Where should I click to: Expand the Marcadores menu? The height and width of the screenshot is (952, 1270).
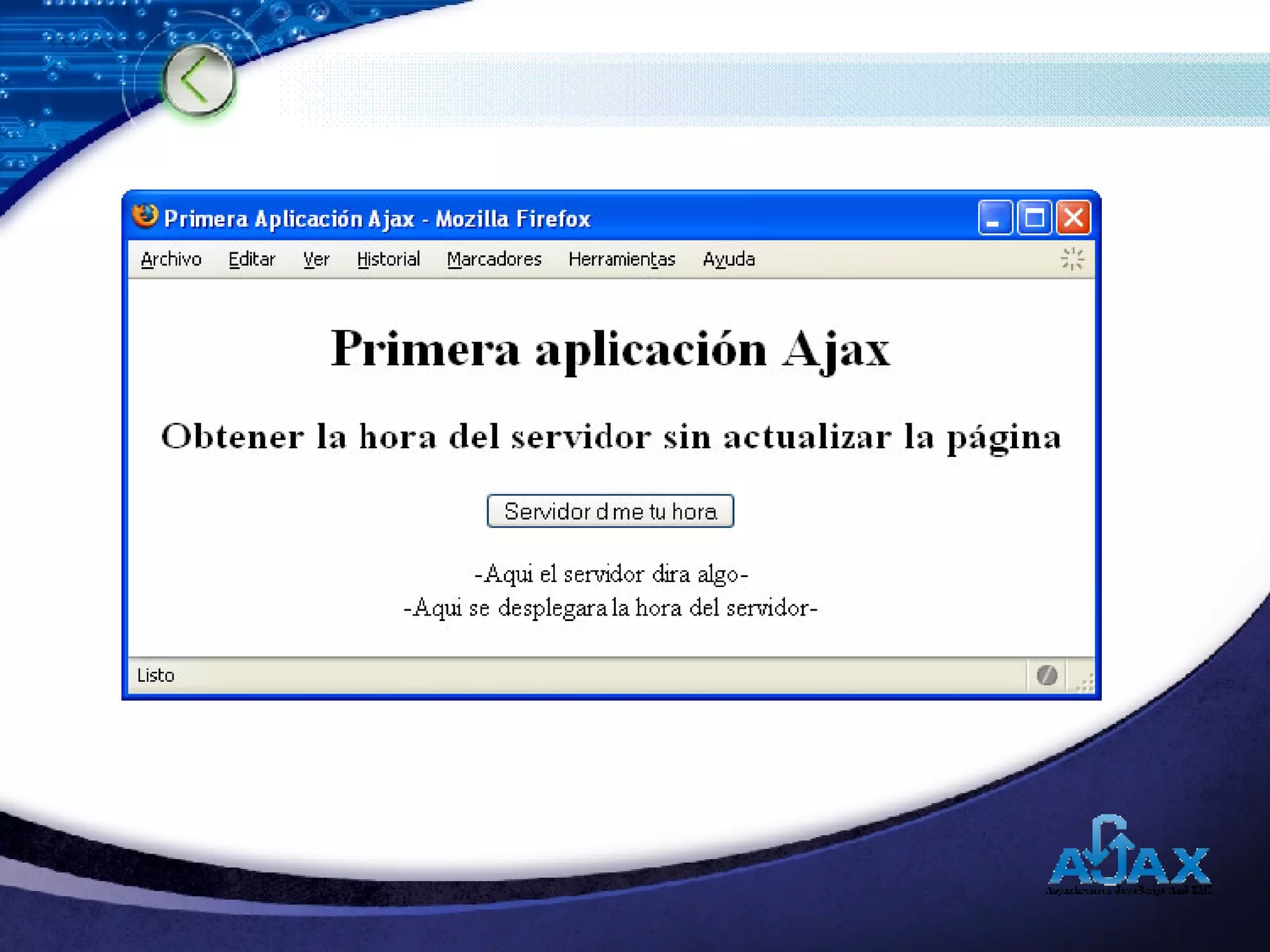click(x=494, y=259)
